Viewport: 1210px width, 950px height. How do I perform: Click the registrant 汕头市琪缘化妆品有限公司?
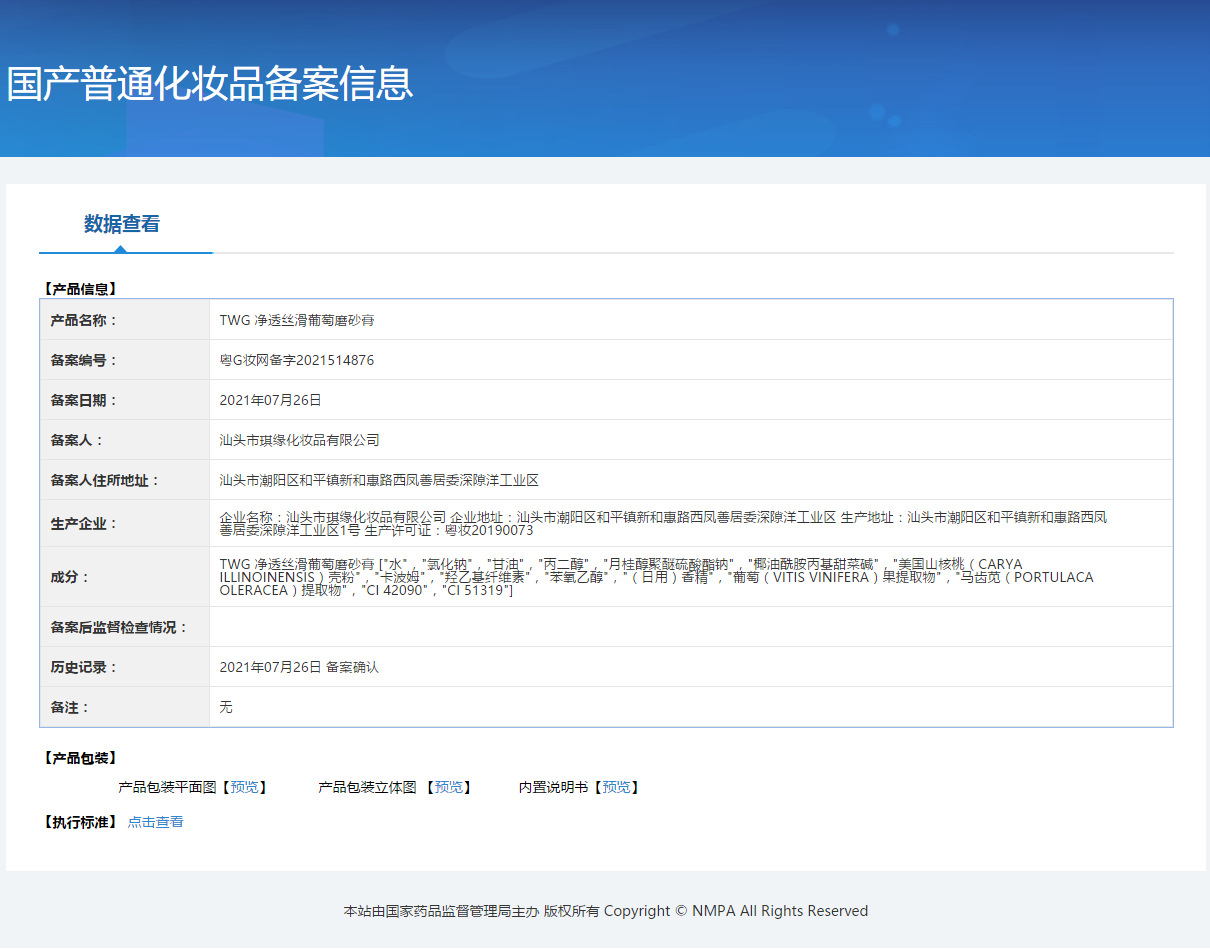pyautogui.click(x=299, y=440)
